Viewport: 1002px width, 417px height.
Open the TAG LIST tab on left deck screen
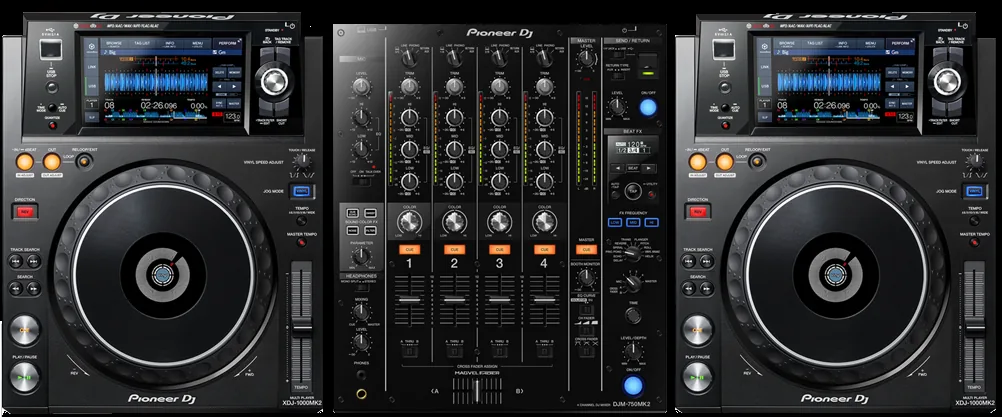point(143,43)
